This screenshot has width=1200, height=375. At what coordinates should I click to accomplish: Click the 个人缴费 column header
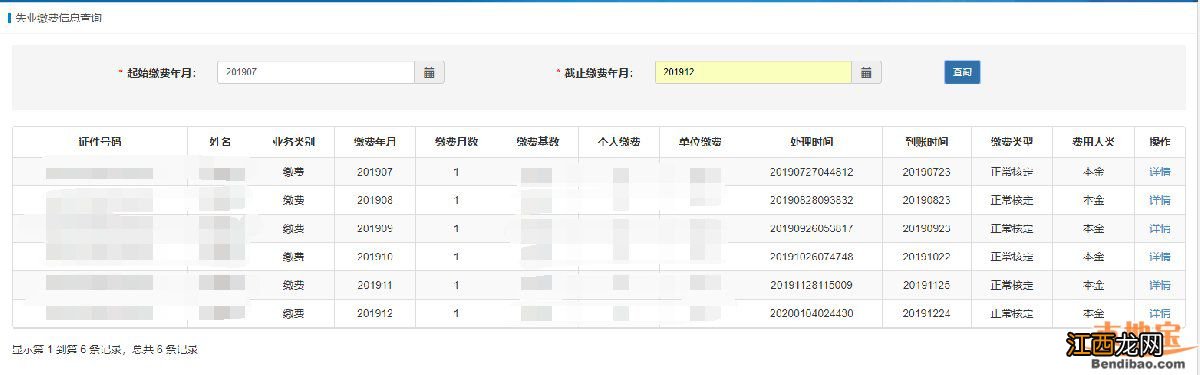618,142
